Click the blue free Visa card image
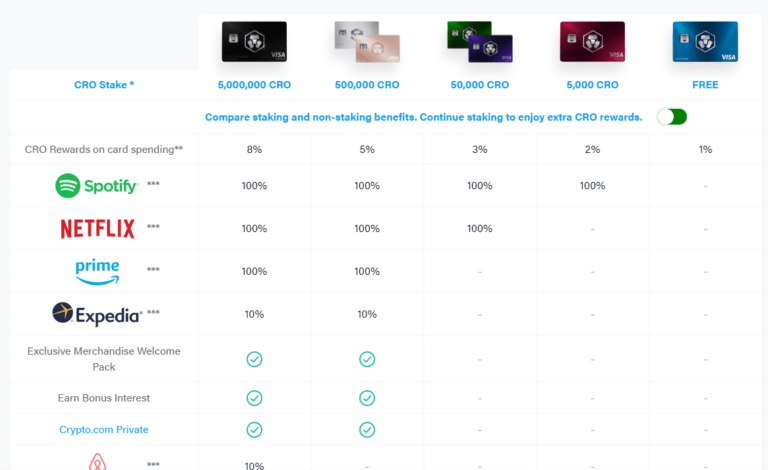The width and height of the screenshot is (768, 470). pyautogui.click(x=705, y=42)
